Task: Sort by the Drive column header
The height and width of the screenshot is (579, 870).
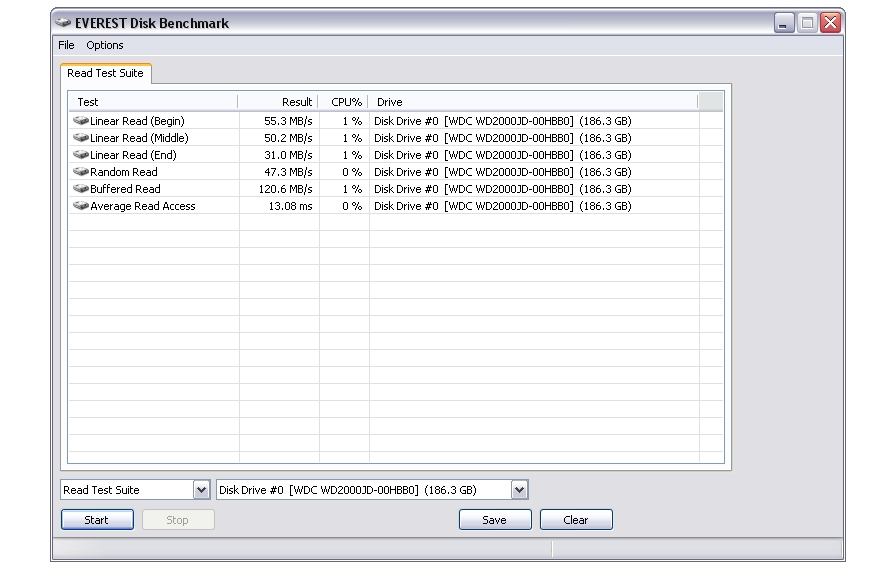Action: click(533, 102)
